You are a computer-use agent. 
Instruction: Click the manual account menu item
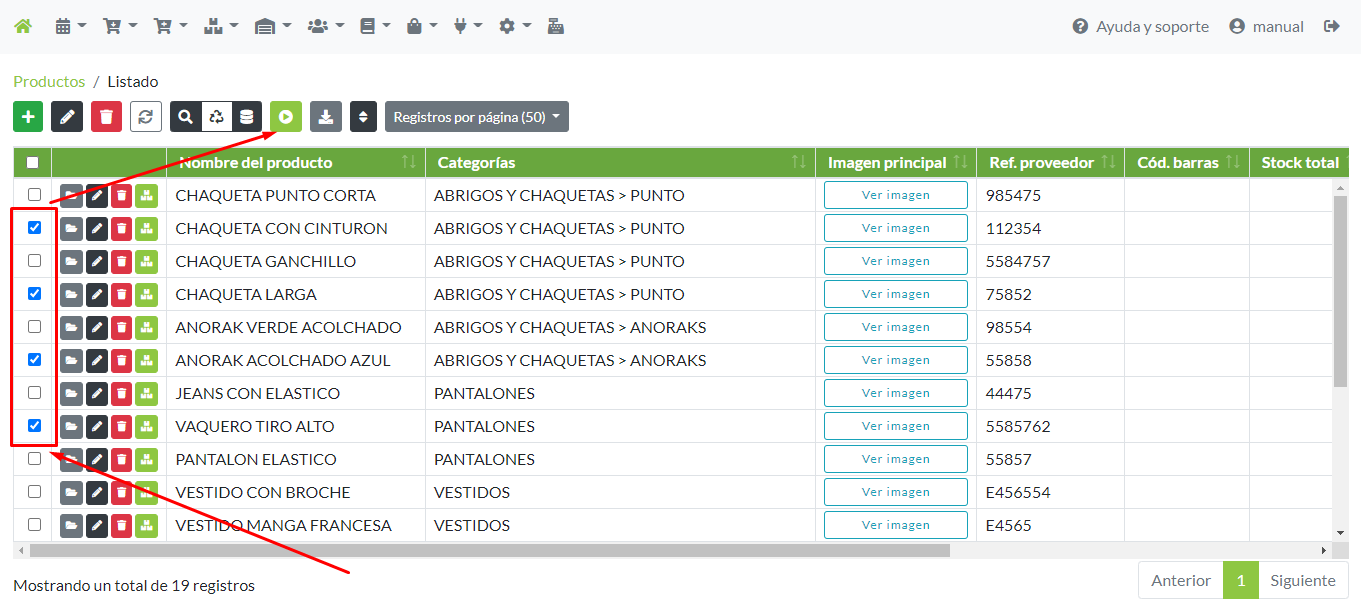click(1277, 27)
